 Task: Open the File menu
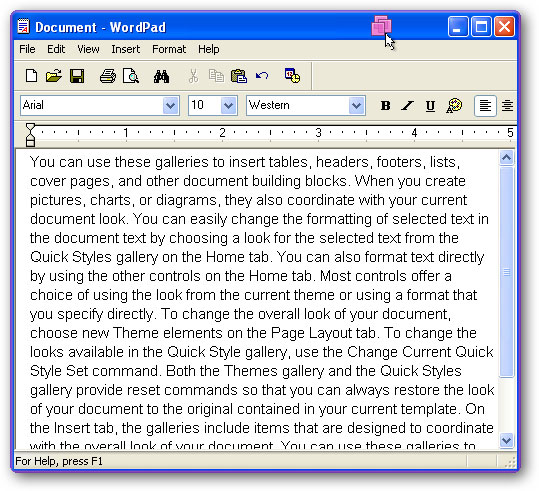pos(27,49)
